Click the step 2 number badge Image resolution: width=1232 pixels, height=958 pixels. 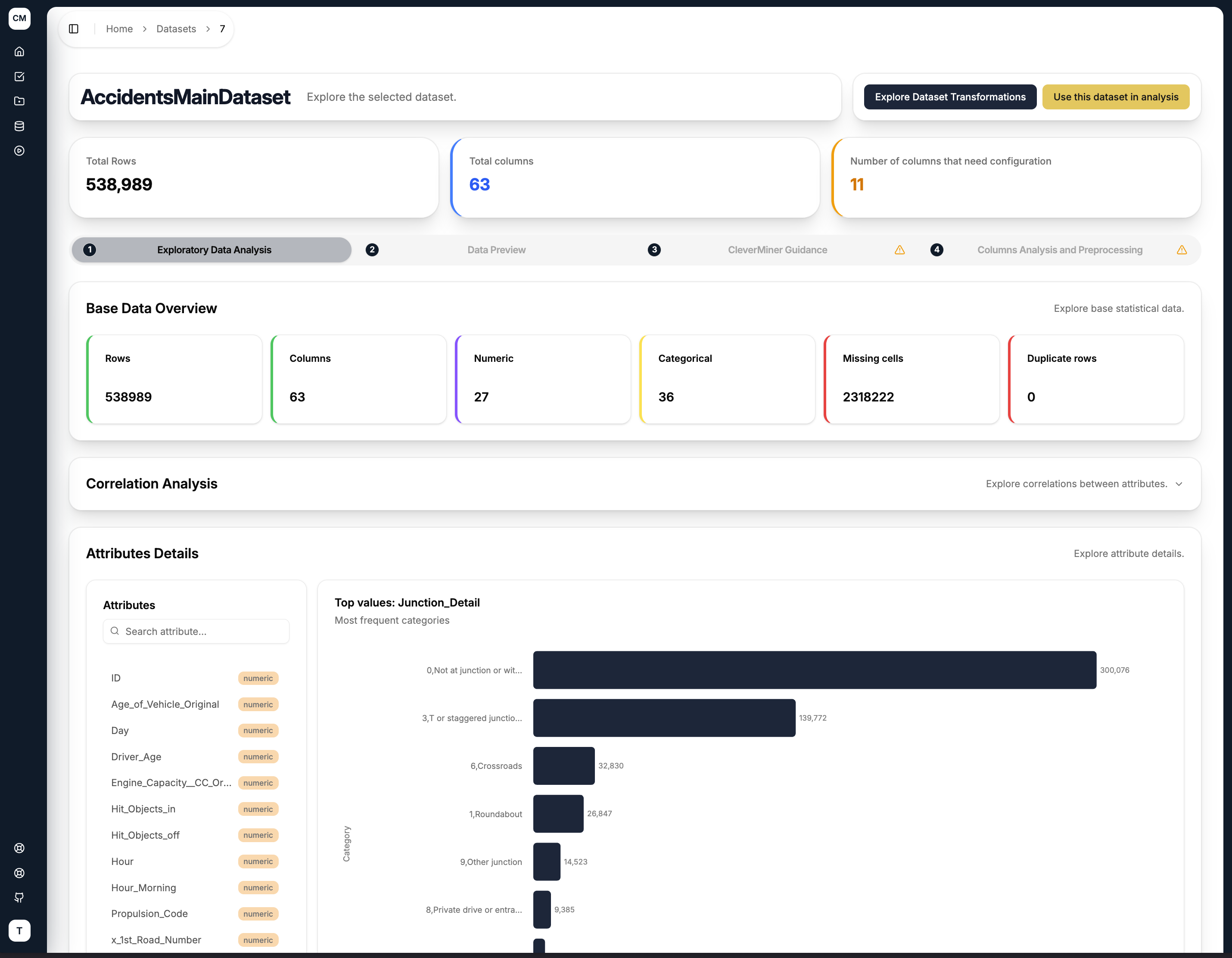(x=372, y=249)
